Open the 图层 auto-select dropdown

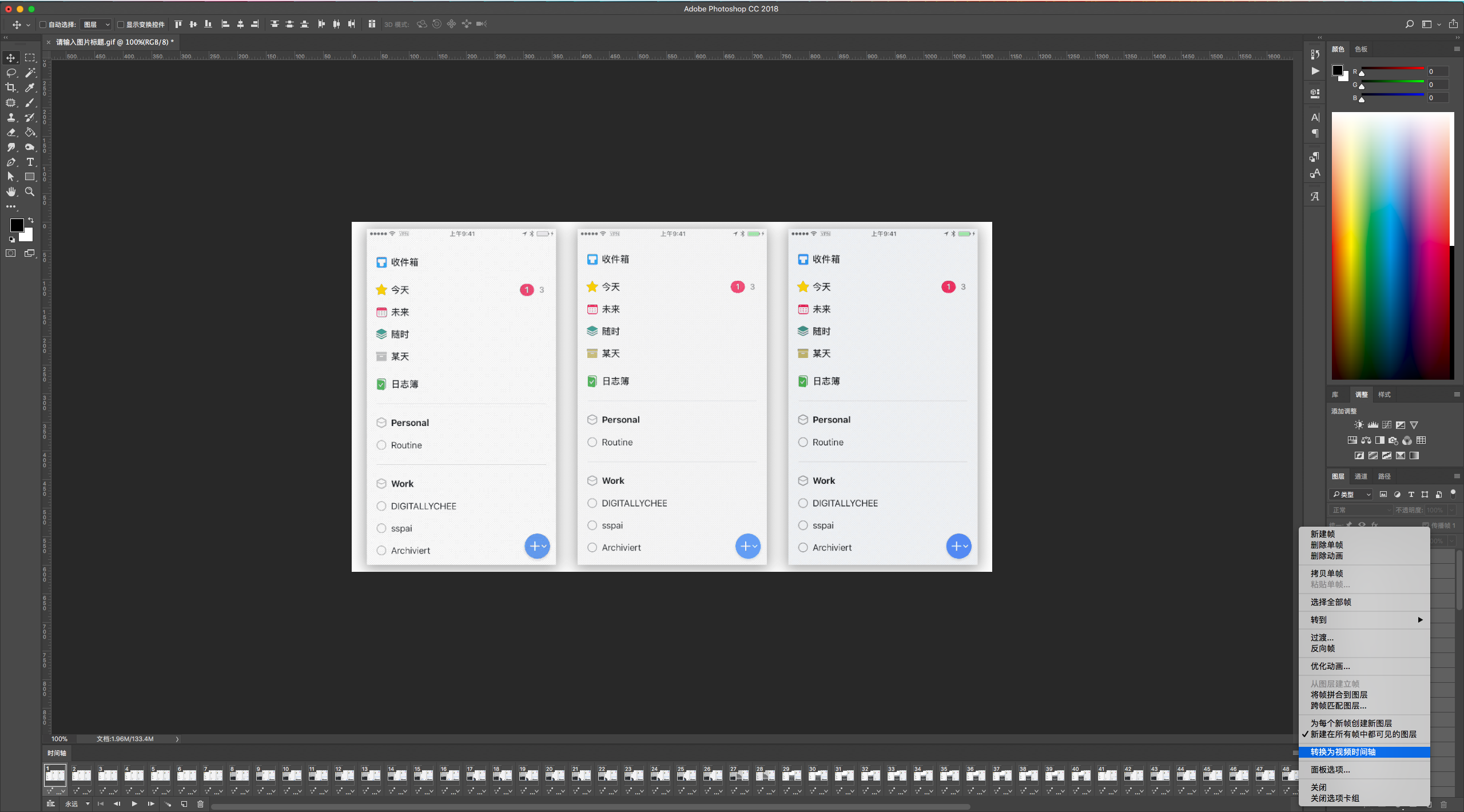coord(96,25)
